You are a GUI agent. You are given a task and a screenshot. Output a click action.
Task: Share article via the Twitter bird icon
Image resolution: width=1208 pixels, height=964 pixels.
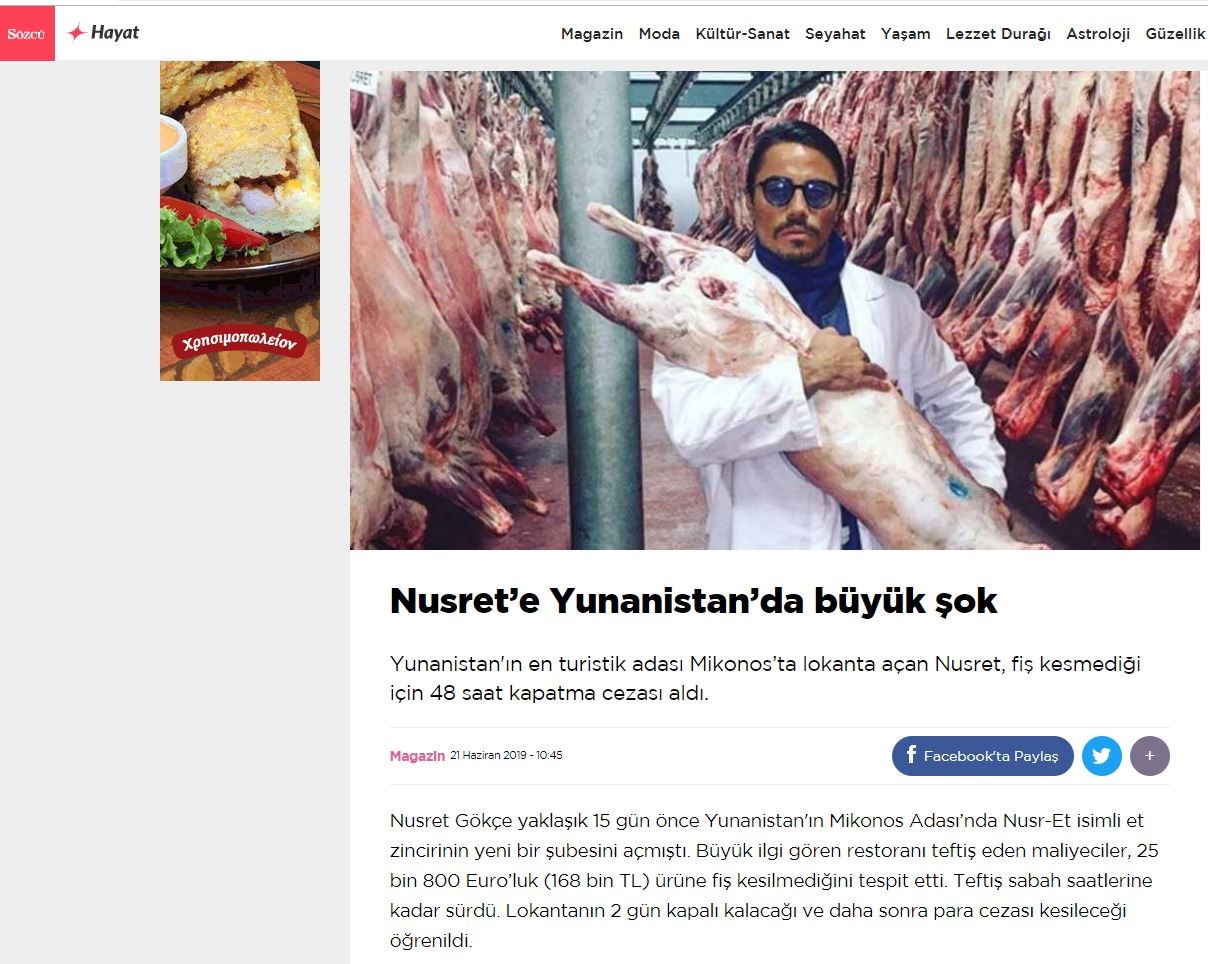pos(1101,756)
